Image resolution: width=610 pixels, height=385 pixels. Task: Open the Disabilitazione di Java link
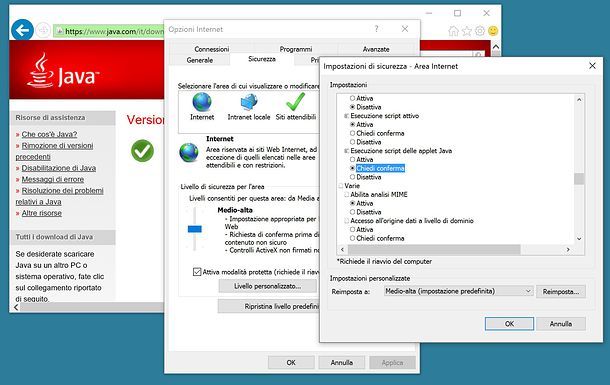tap(59, 168)
